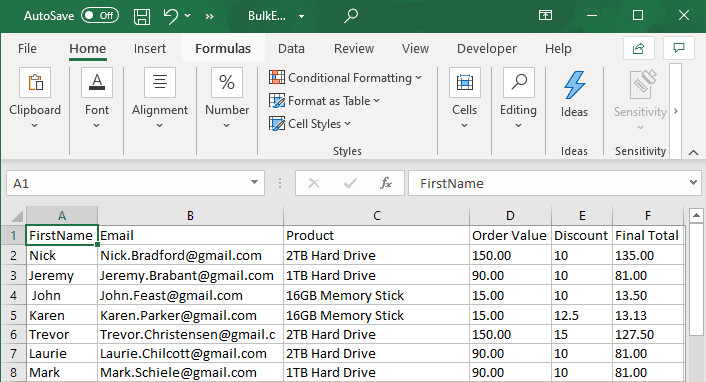The height and width of the screenshot is (382, 706).
Task: Expand the Editing group chevron
Action: point(518,126)
